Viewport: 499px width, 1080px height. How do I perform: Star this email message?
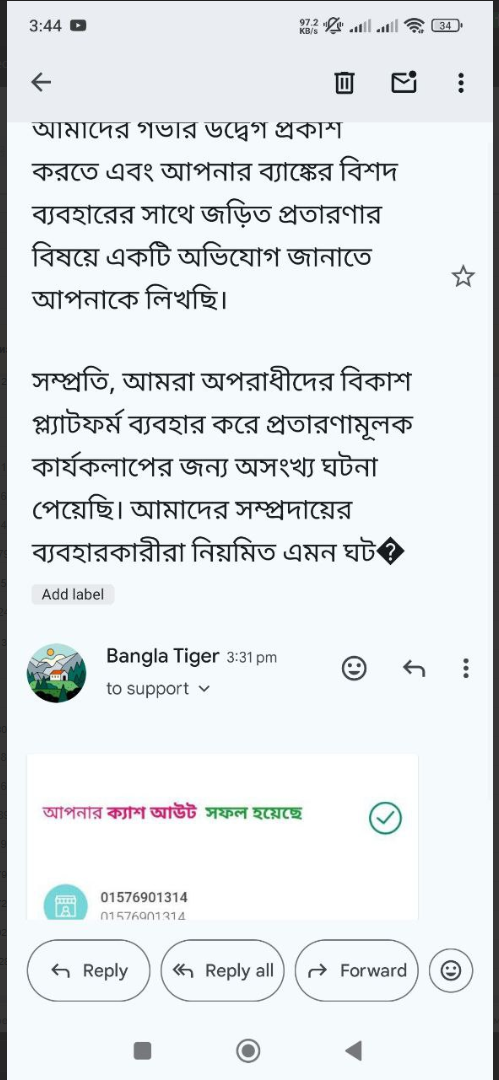[x=463, y=277]
